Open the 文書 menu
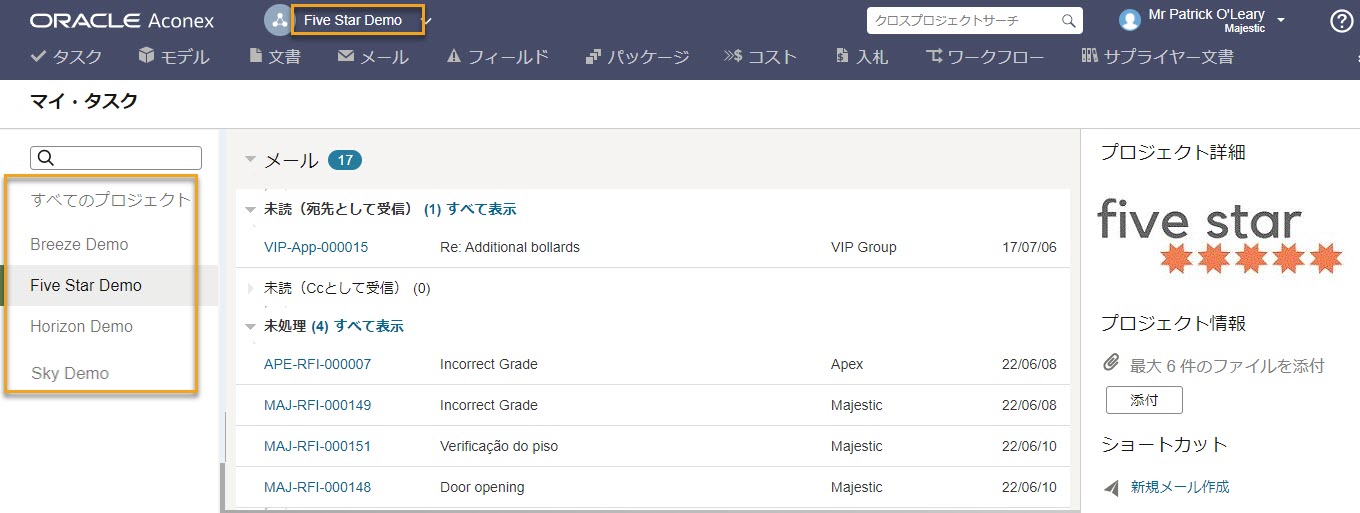 click(x=275, y=57)
